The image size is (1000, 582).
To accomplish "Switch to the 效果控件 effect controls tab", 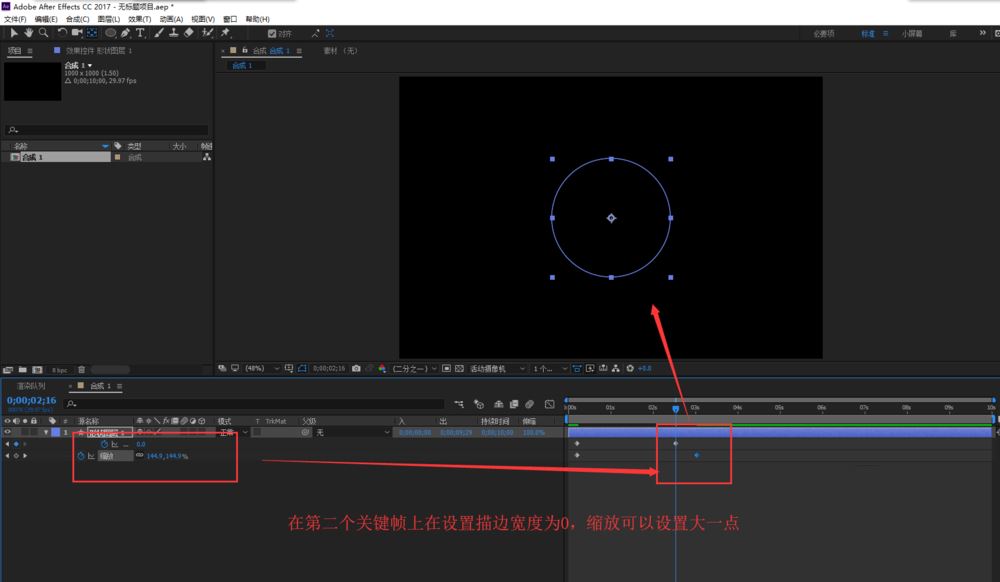I will click(x=98, y=50).
